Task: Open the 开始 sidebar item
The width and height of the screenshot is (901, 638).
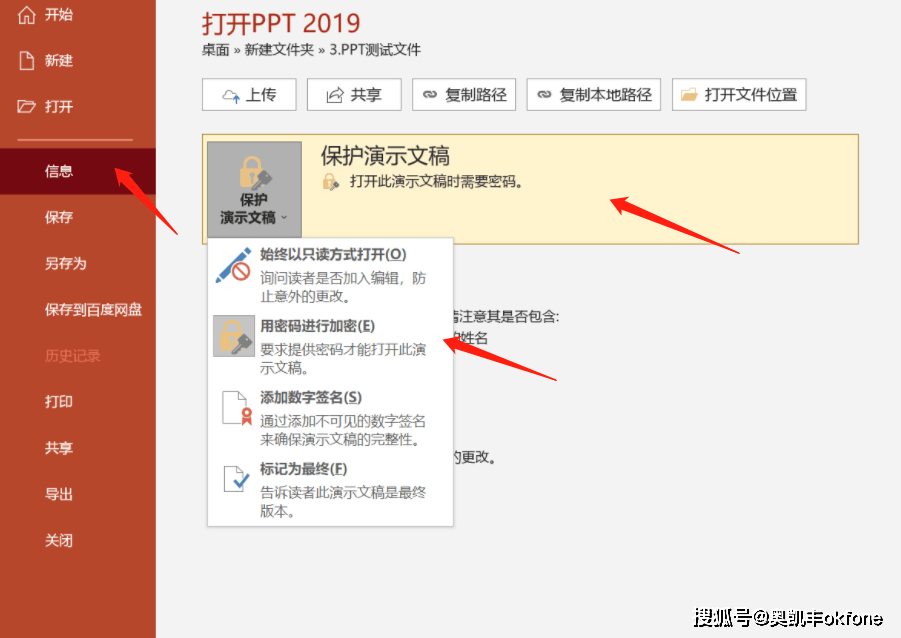Action: [78, 15]
